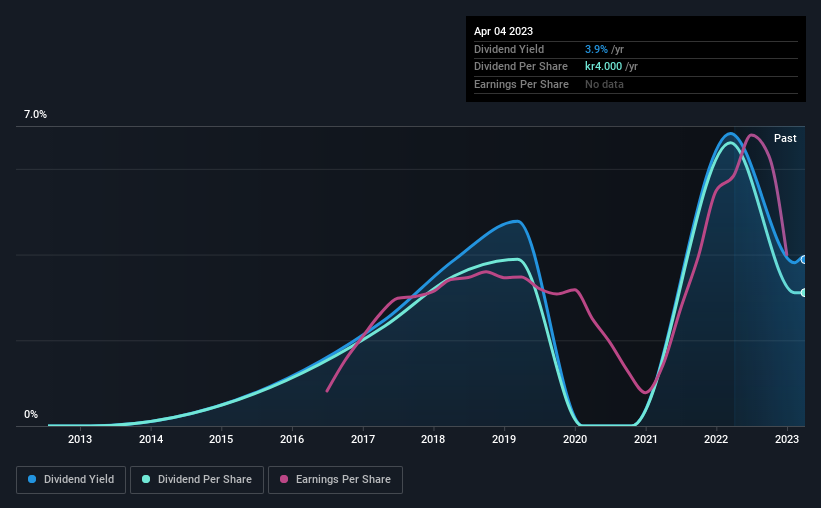Click the Past label in the chart
Image resolution: width=821 pixels, height=508 pixels.
(785, 138)
